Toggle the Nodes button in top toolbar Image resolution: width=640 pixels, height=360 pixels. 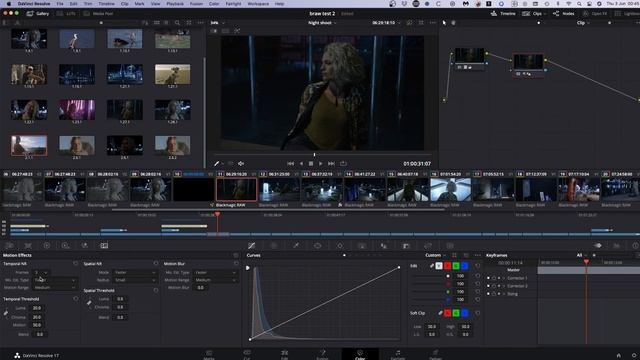[564, 13]
